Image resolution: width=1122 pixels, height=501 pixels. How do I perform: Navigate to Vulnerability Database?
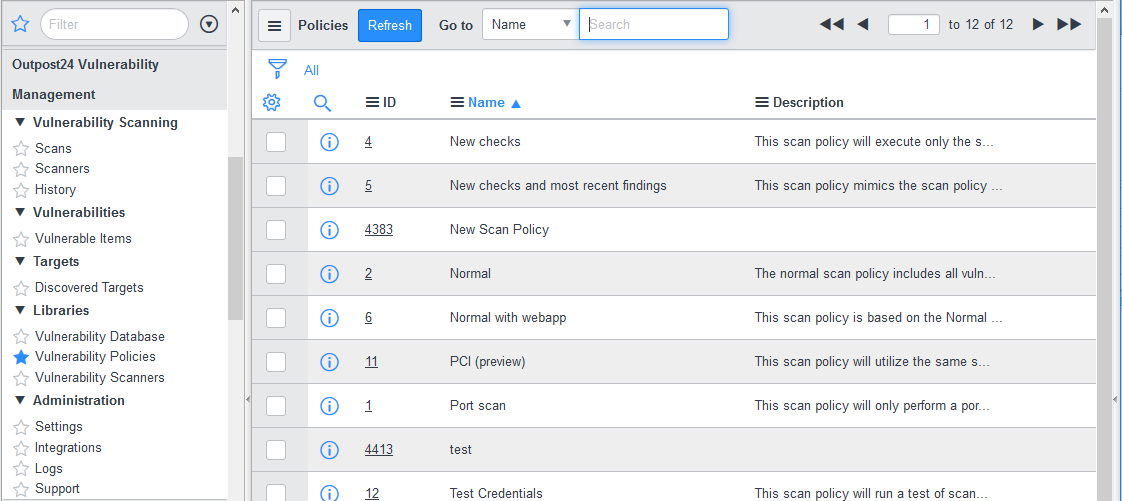(99, 337)
